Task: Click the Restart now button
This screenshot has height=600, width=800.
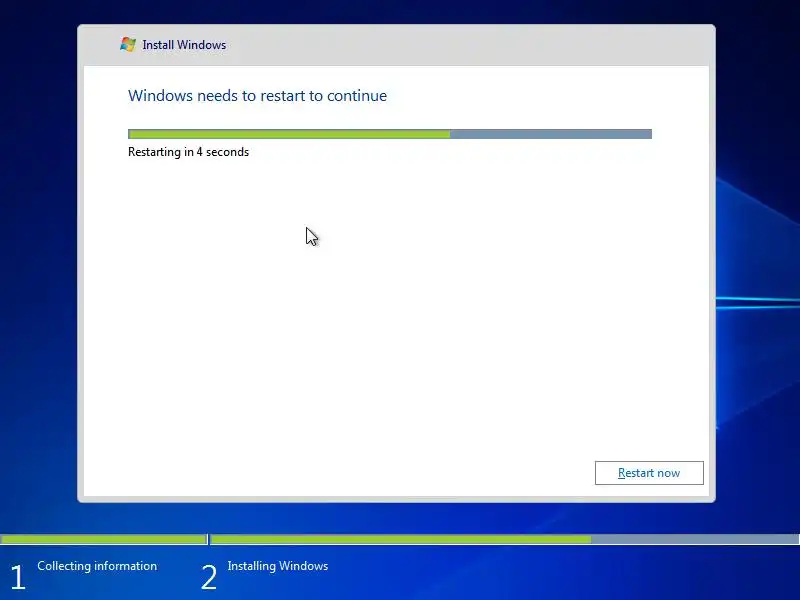Action: (649, 473)
